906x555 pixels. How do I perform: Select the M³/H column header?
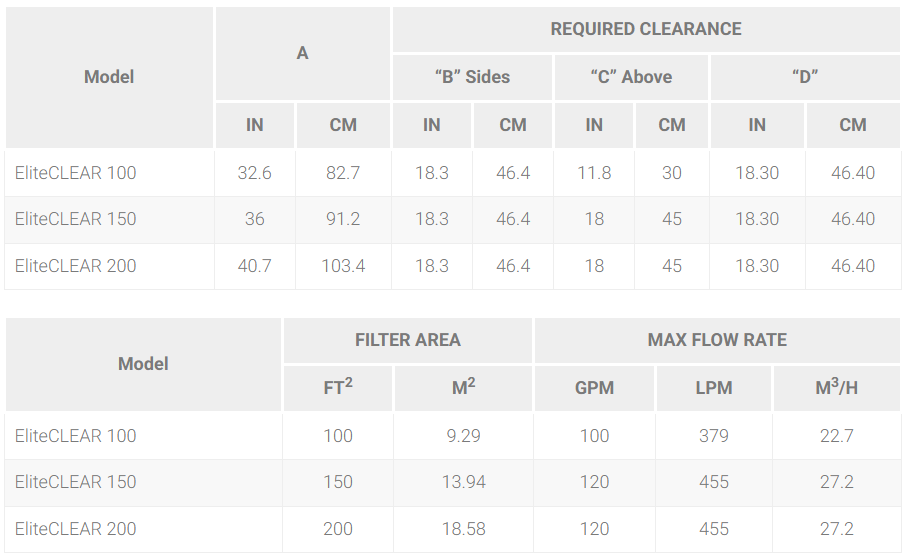click(x=836, y=388)
